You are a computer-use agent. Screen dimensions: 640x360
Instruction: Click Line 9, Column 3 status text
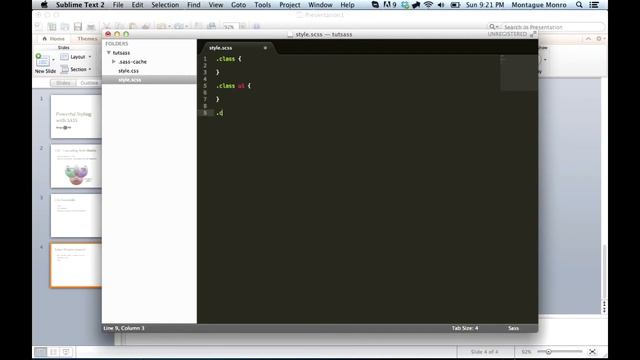click(124, 328)
